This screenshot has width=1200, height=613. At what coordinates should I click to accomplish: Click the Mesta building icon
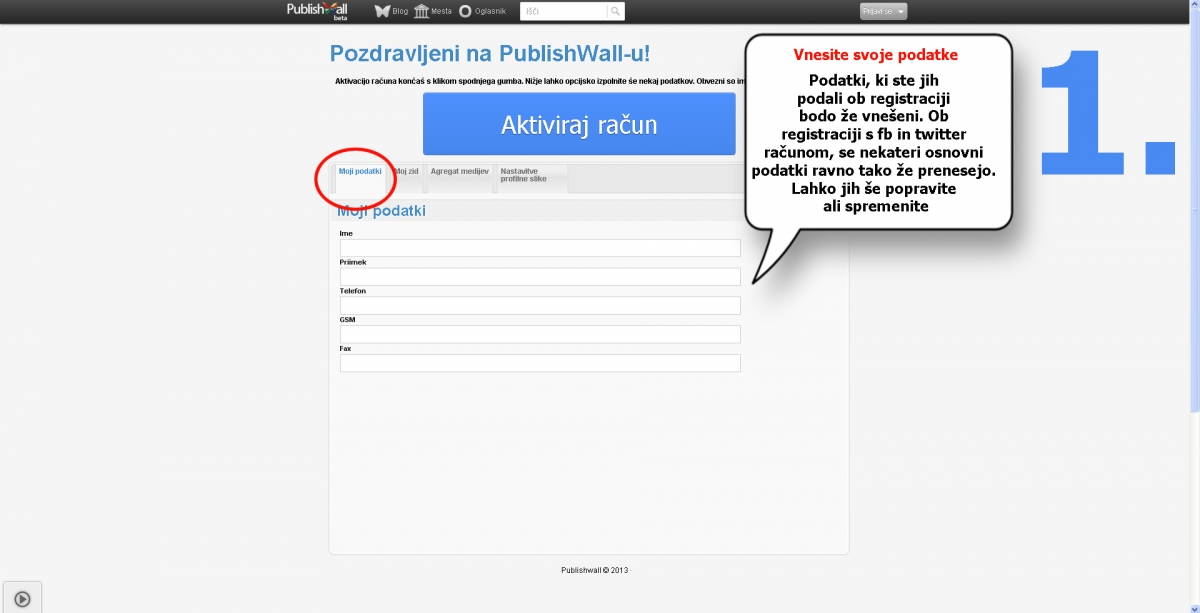tap(421, 11)
